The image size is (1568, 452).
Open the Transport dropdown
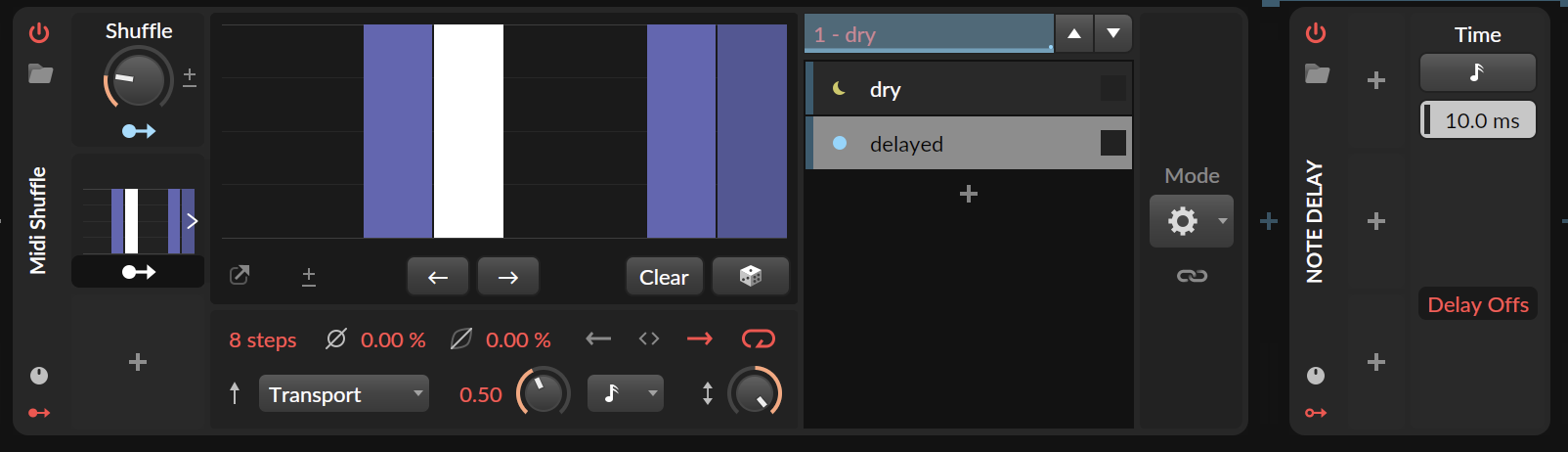(x=343, y=394)
